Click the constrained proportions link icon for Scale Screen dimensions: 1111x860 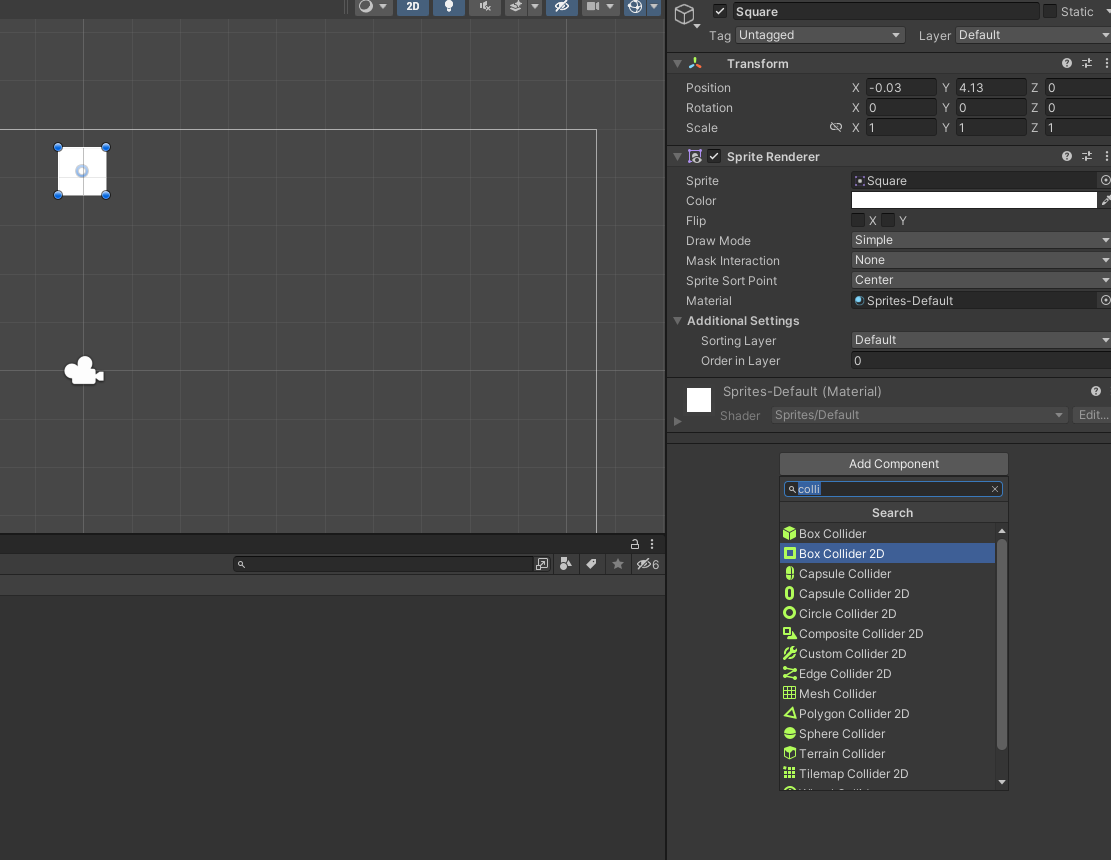click(836, 128)
